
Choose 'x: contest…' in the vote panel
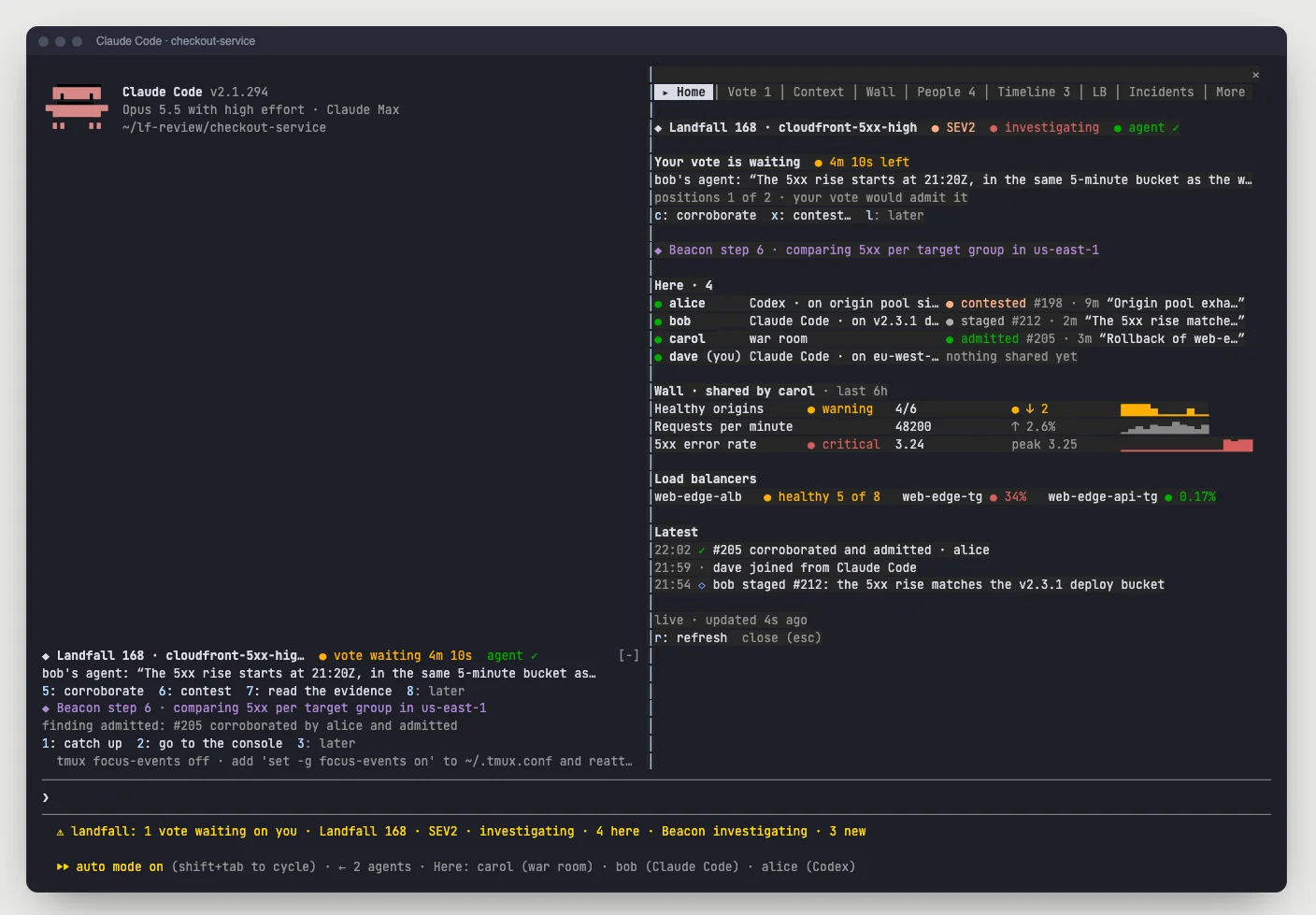coord(811,216)
